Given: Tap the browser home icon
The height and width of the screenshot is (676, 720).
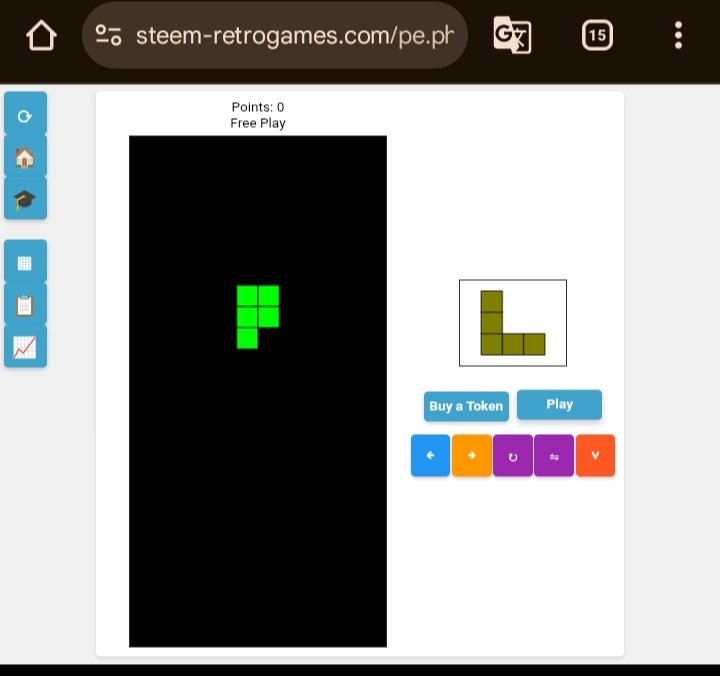Looking at the screenshot, I should point(41,35).
